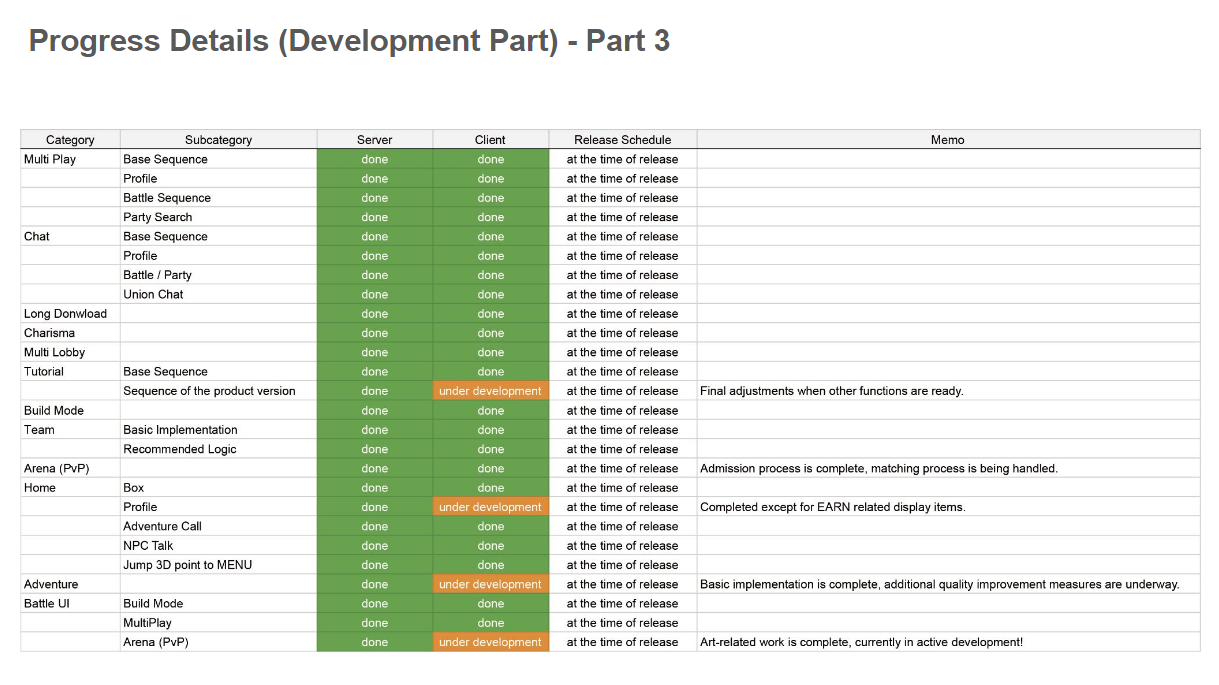This screenshot has height=685, width=1219.
Task: Select the 'Release Schedule' column header
Action: [x=623, y=140]
